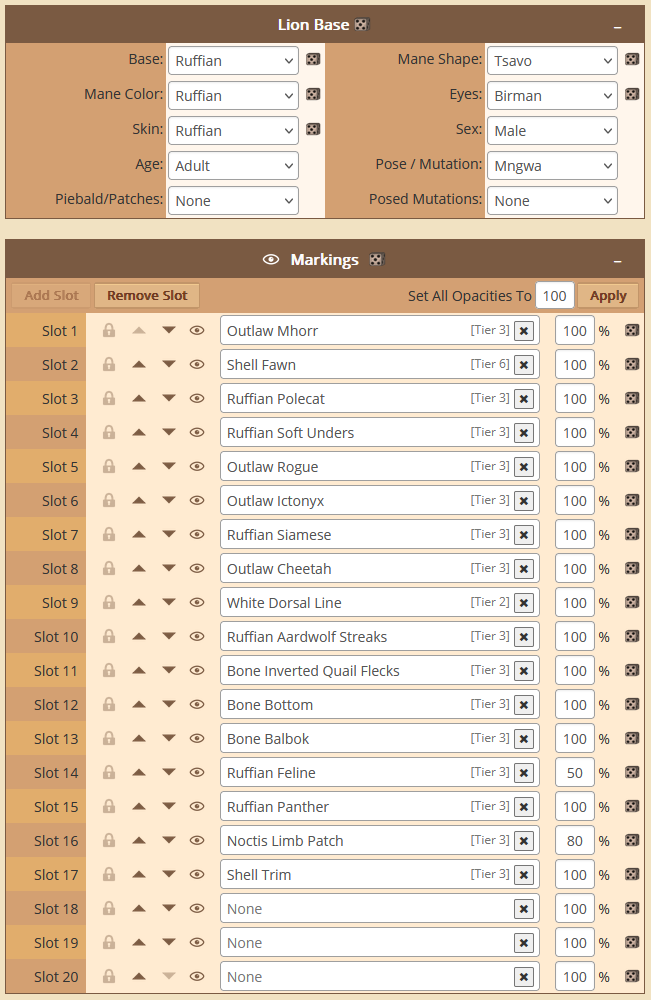Viewport: 651px width, 1000px height.
Task: Randomize Mane Shape via dice icon
Action: [x=632, y=59]
